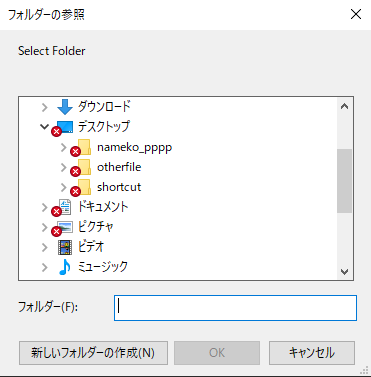Select the ダウンロード folder label
Viewport: 371px width, 377px height.
[104, 107]
